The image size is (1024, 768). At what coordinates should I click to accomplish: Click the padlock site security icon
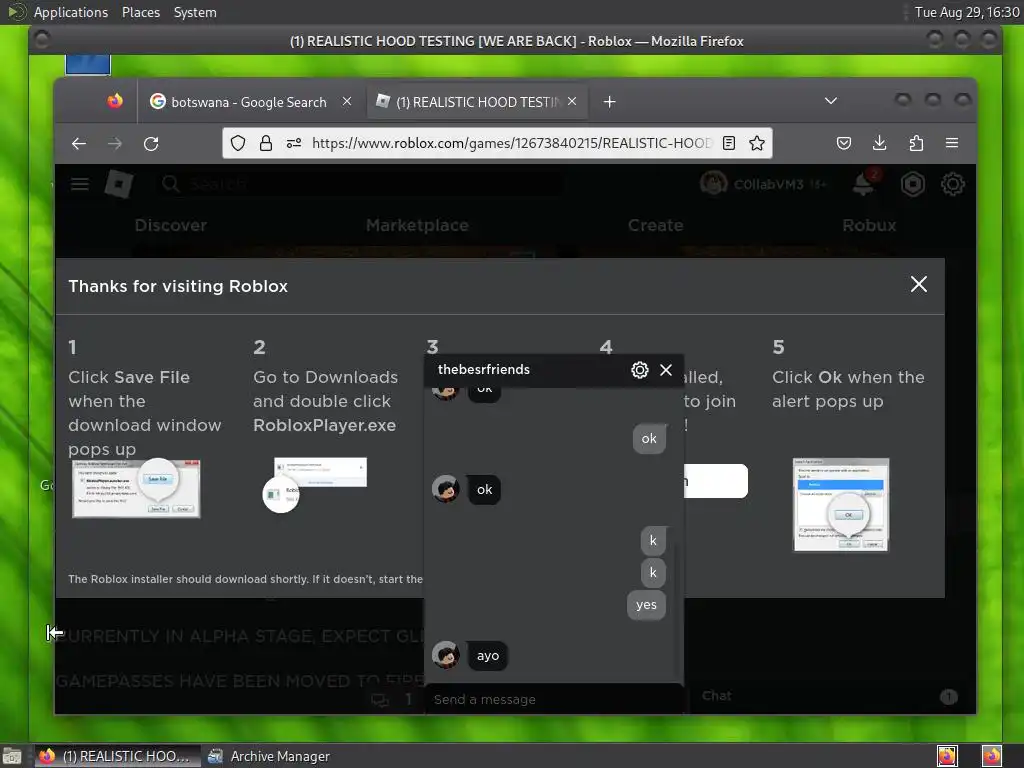(x=266, y=143)
